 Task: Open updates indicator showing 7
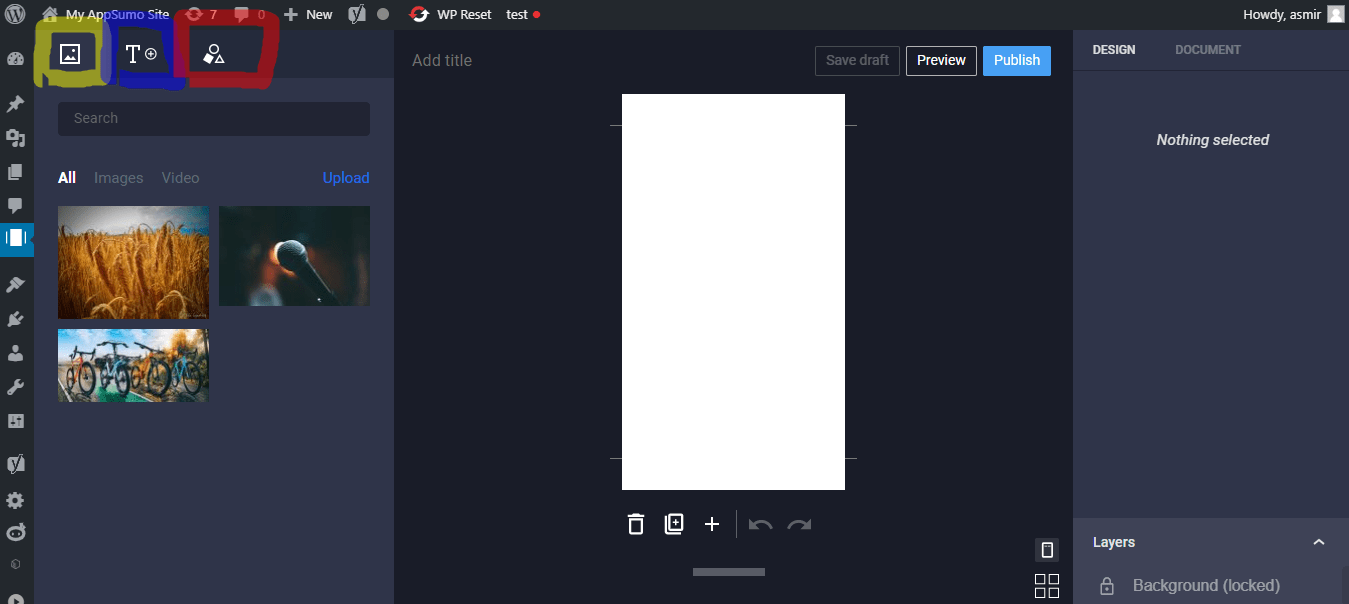(201, 15)
